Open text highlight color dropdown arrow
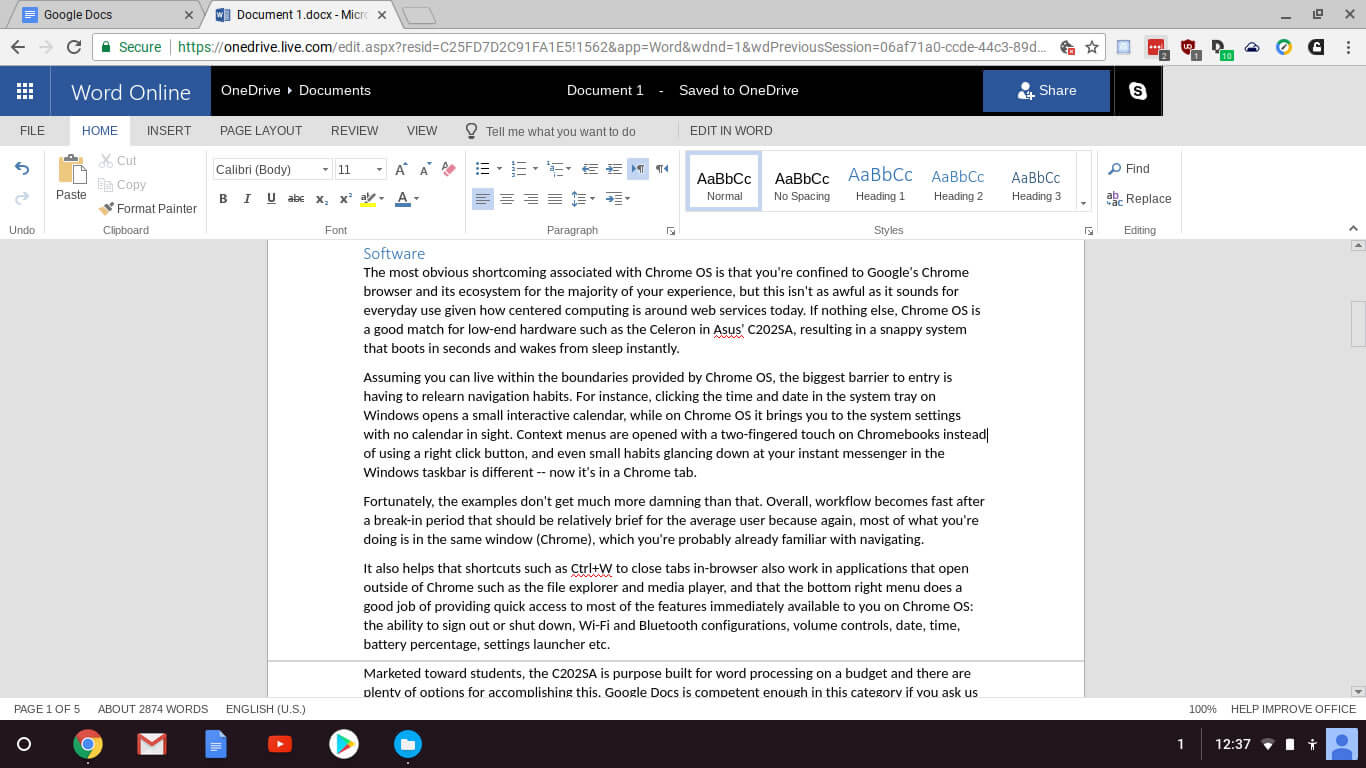 click(x=382, y=199)
